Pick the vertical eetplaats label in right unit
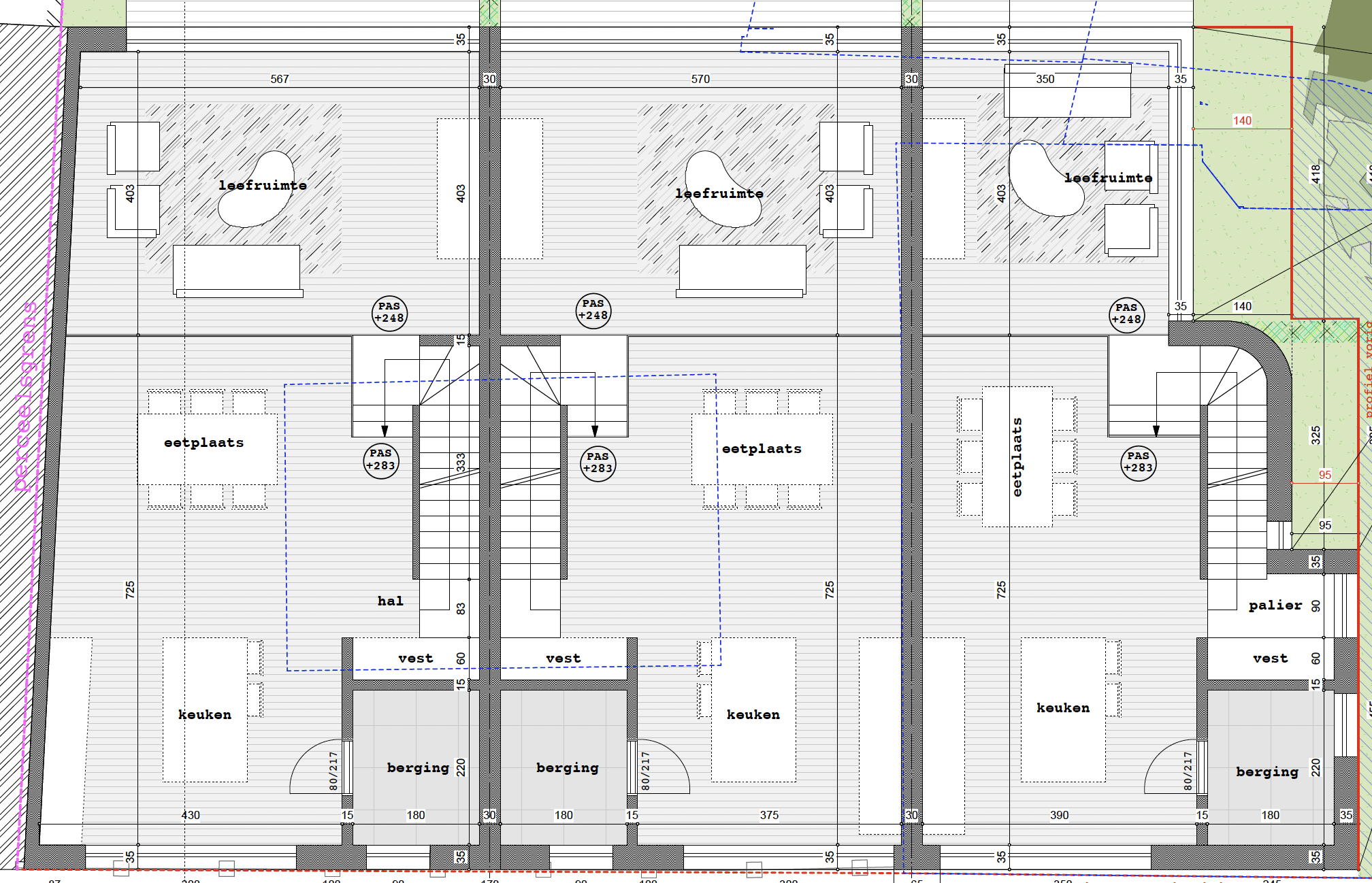Viewport: 1372px width, 883px height. [x=1017, y=456]
